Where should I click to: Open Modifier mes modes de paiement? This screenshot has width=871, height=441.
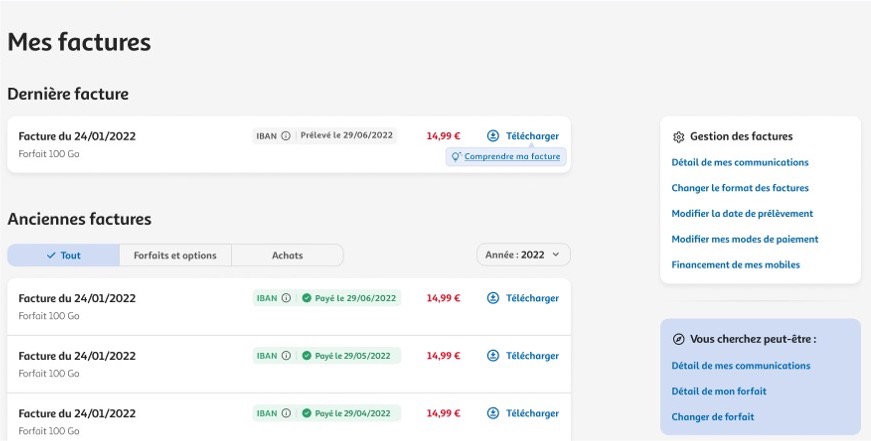pyautogui.click(x=745, y=239)
